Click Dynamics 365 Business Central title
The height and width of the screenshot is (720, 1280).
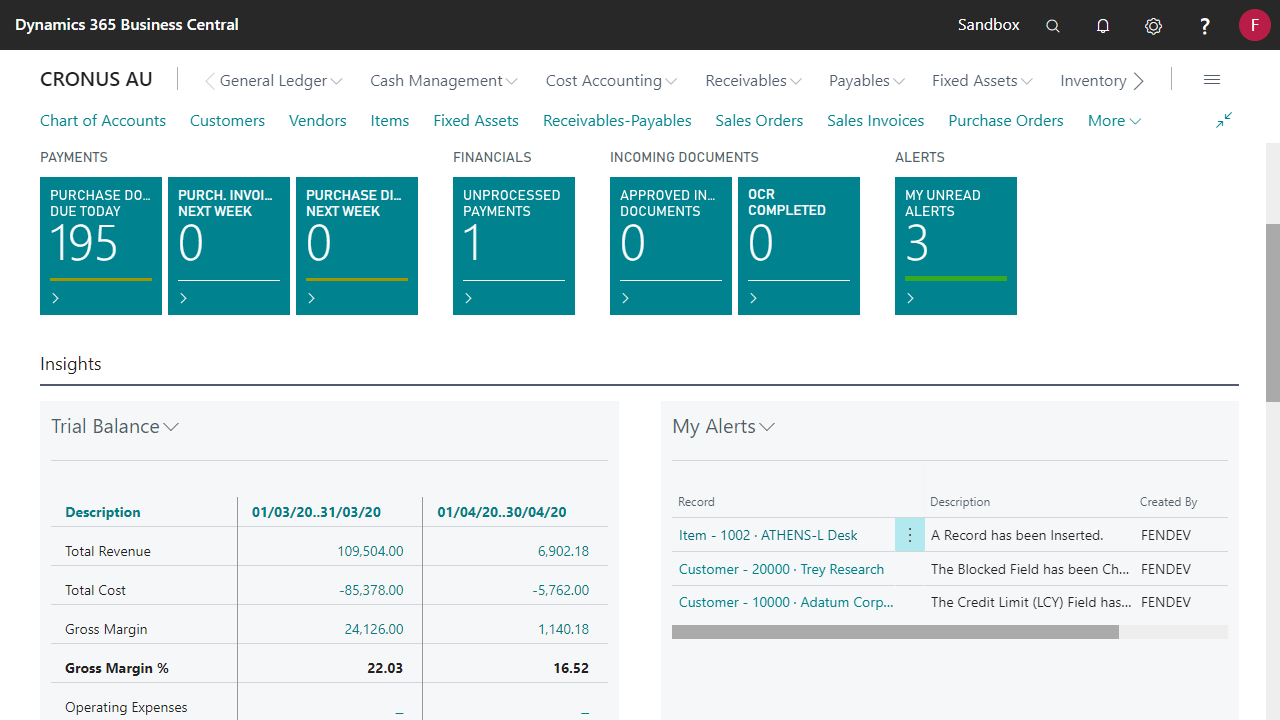127,25
